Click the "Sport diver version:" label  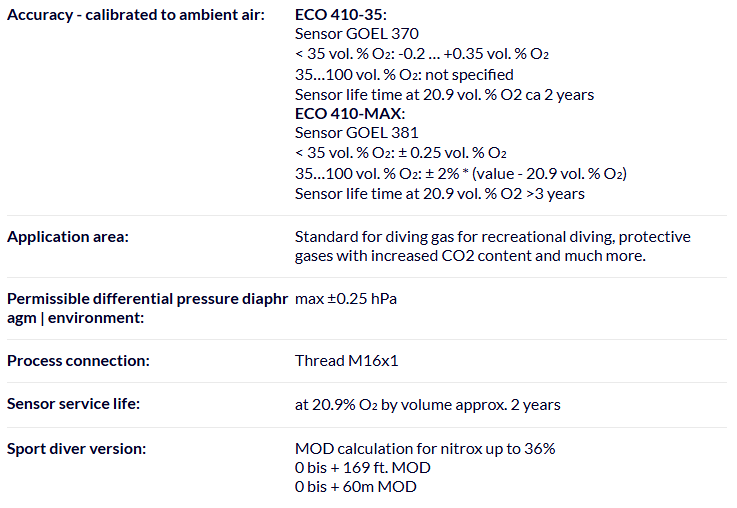click(76, 448)
